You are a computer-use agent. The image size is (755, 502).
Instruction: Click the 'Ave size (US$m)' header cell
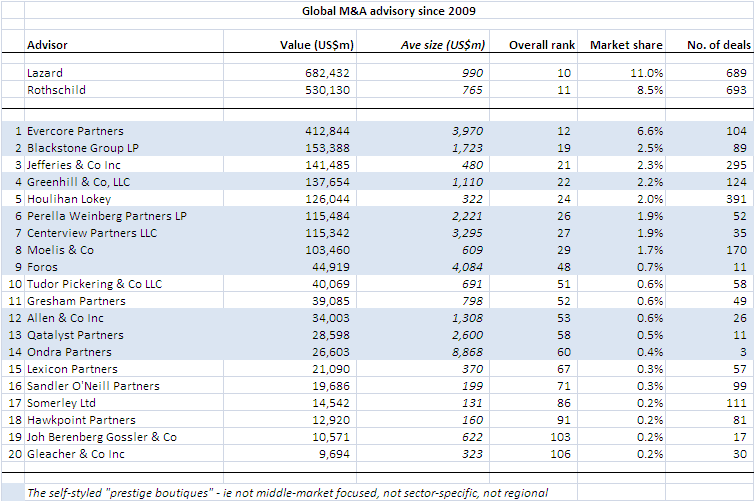point(442,46)
